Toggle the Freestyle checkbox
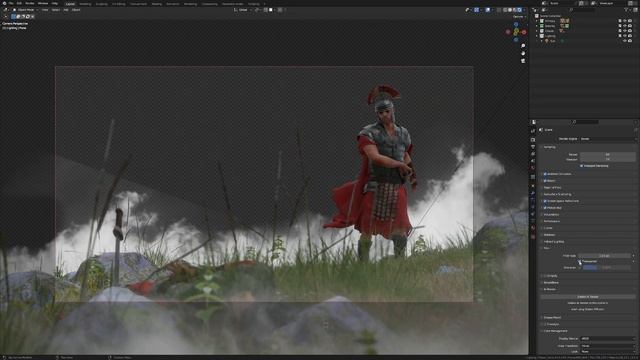The width and height of the screenshot is (640, 360). point(545,324)
